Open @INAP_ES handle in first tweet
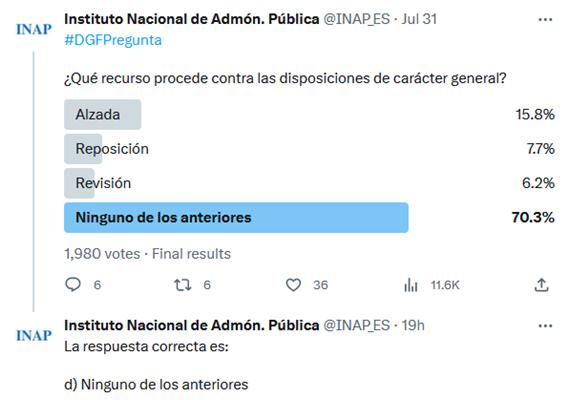The image size is (570, 400). tap(357, 19)
